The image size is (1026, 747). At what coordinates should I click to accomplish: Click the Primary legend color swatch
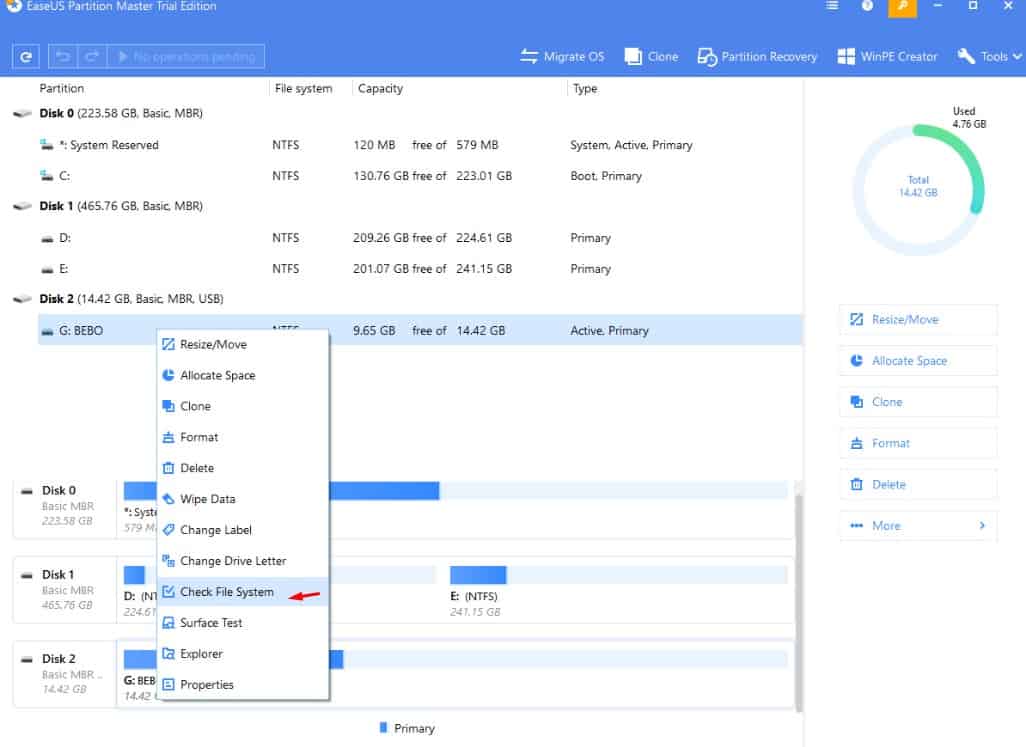click(383, 728)
